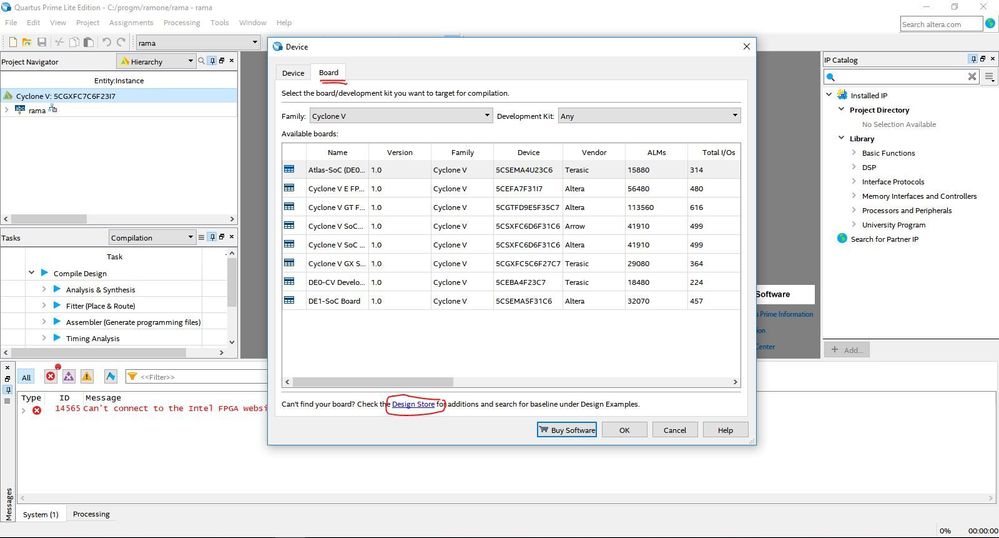Image resolution: width=999 pixels, height=538 pixels.
Task: Toggle flagged messages filter icon
Action: pos(110,376)
